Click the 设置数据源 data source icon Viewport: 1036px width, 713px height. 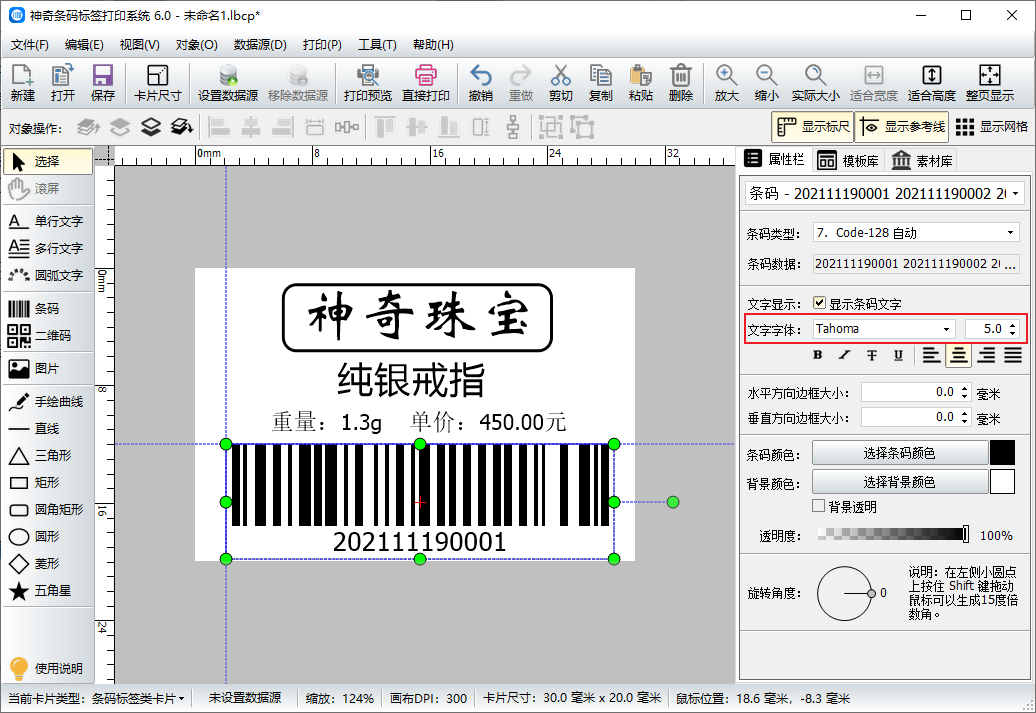click(228, 83)
